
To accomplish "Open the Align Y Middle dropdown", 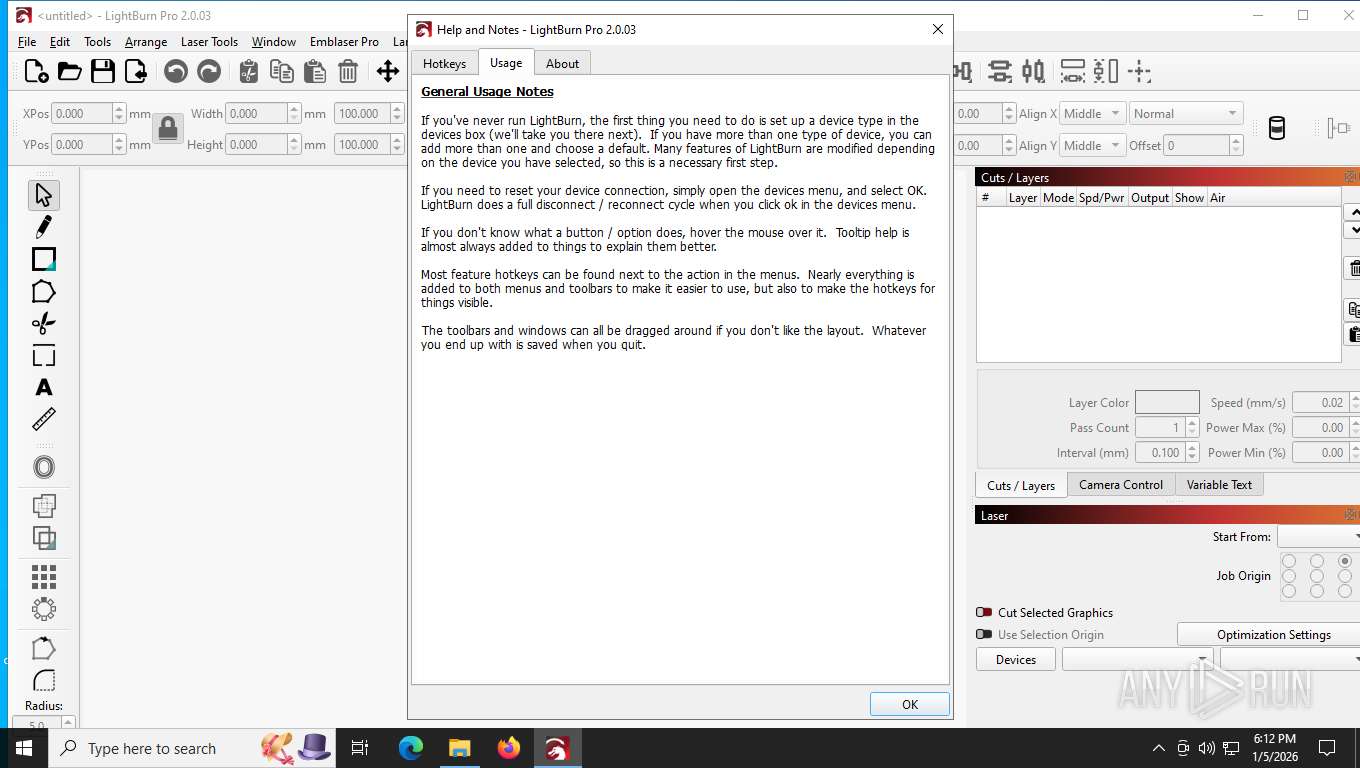I will [1092, 145].
